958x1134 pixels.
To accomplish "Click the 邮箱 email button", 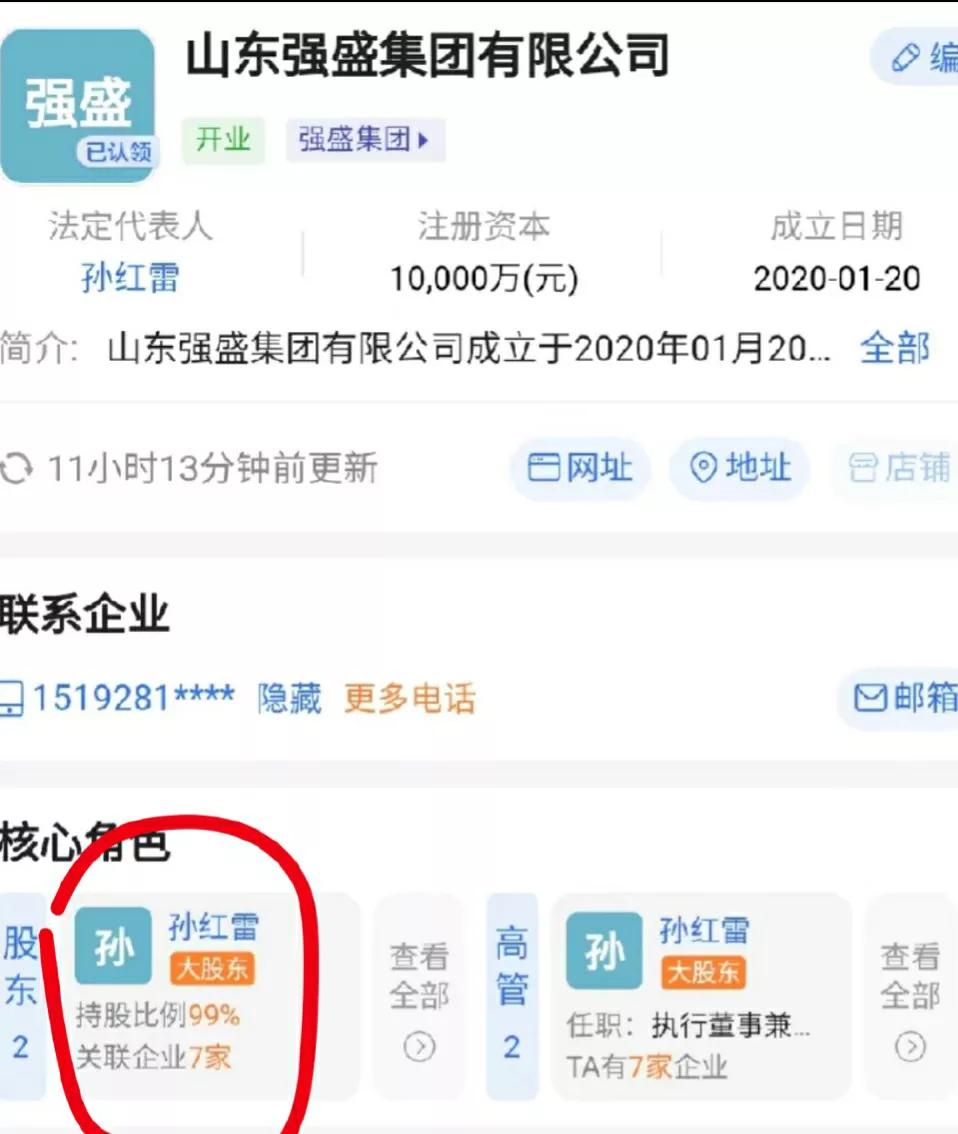I will pos(900,698).
